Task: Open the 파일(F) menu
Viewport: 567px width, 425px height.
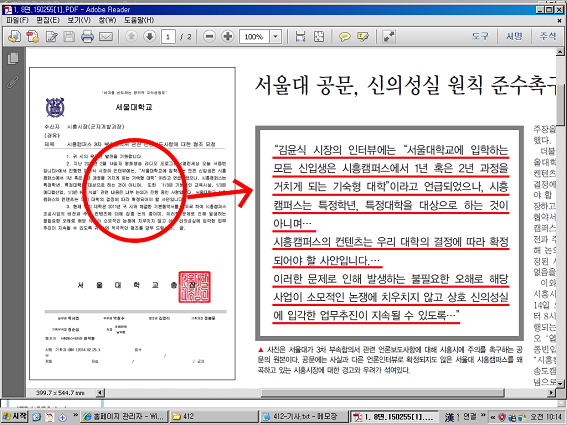Action: (17, 20)
